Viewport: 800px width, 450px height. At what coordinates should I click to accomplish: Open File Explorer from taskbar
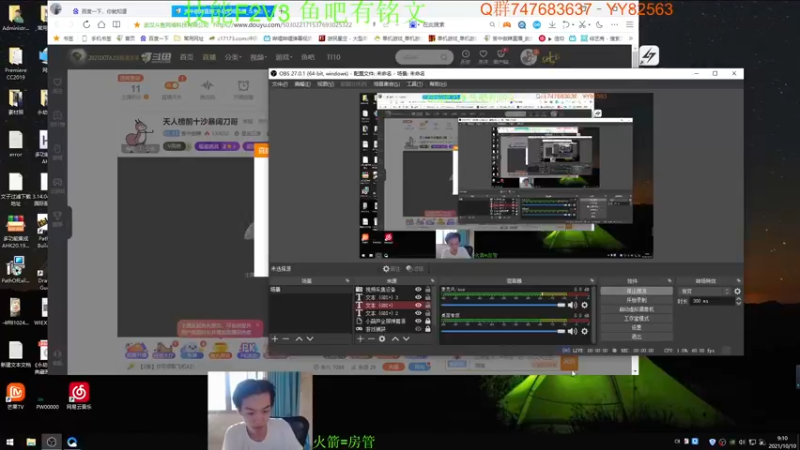pos(31,442)
